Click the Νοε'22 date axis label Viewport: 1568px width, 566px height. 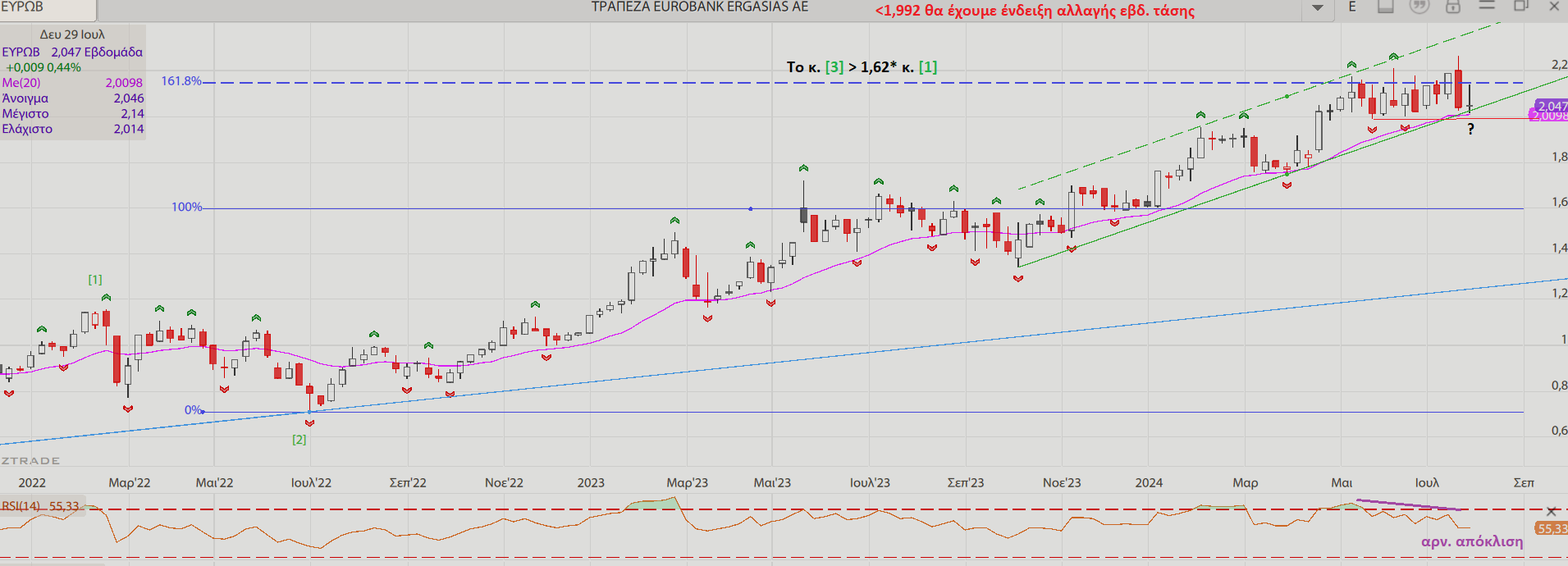click(x=504, y=482)
